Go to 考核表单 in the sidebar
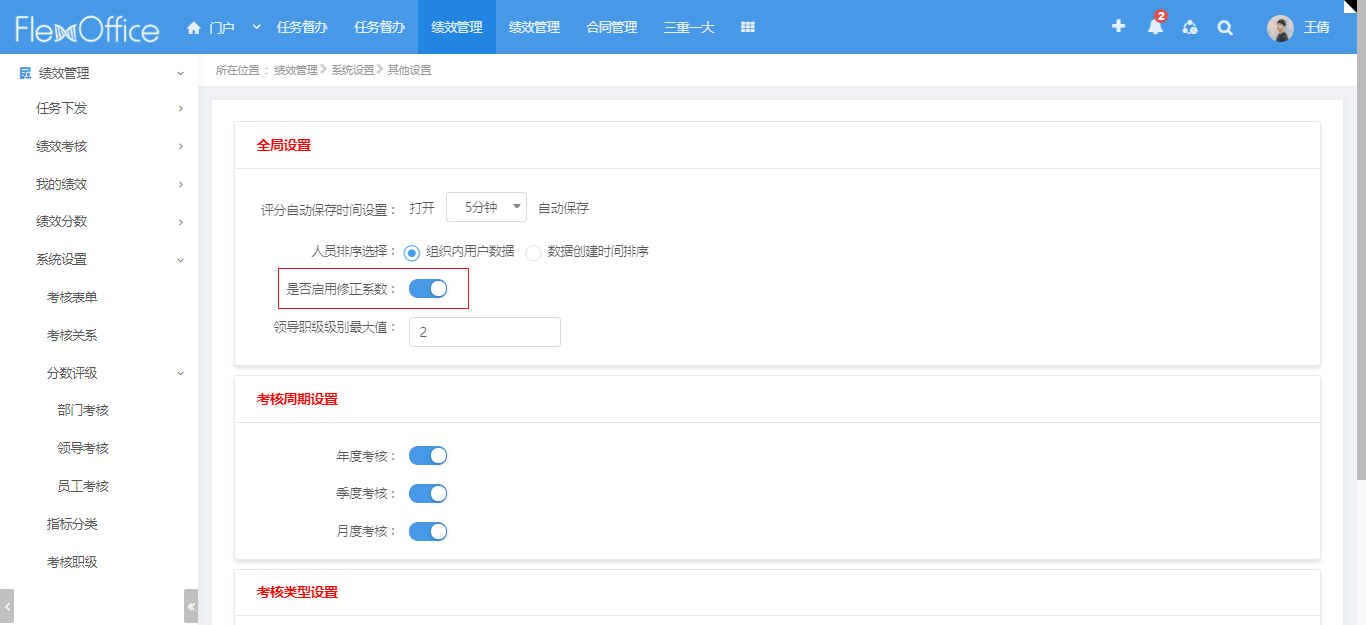The image size is (1366, 625). coord(72,297)
